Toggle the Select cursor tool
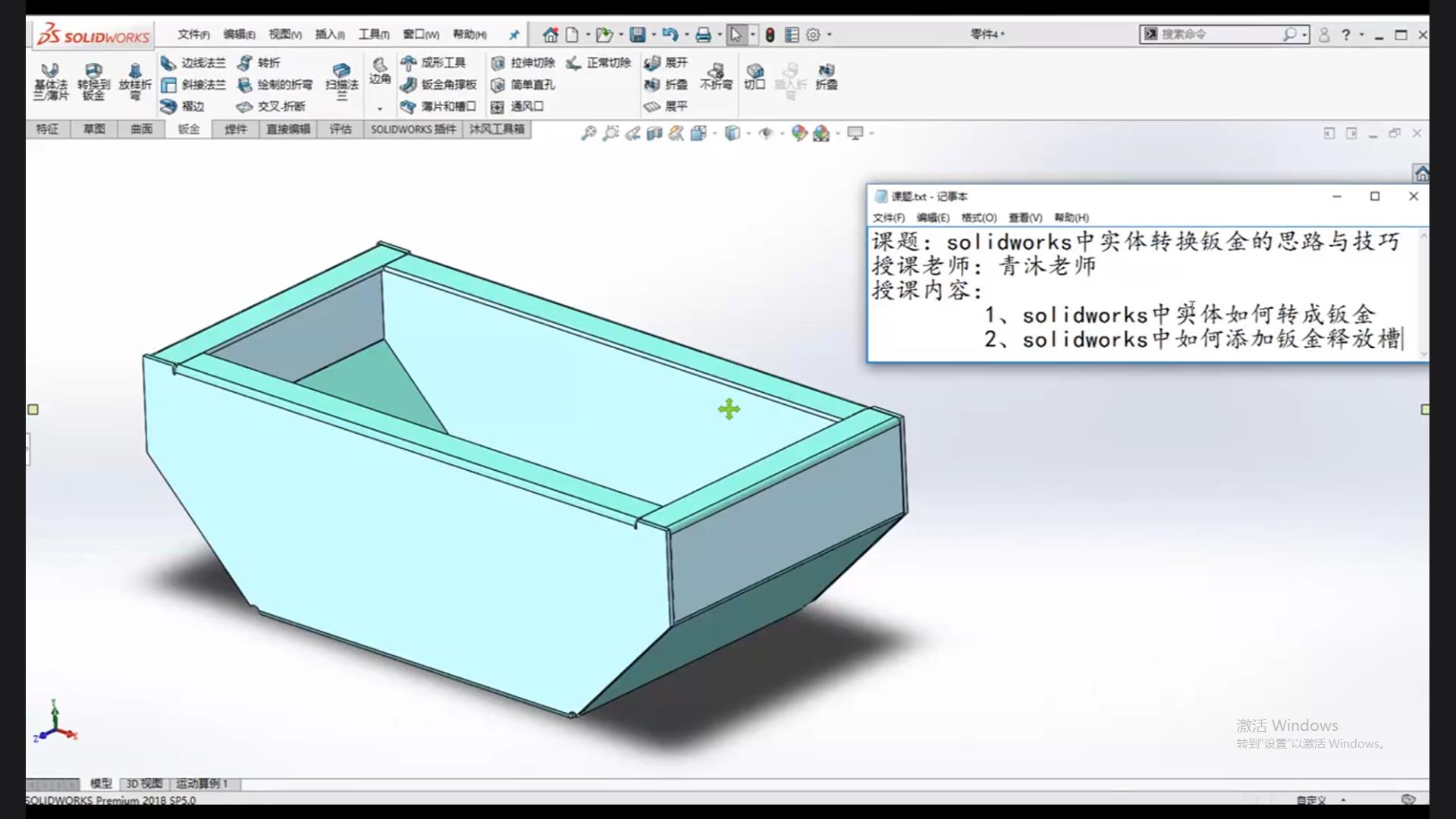1456x819 pixels. (736, 35)
